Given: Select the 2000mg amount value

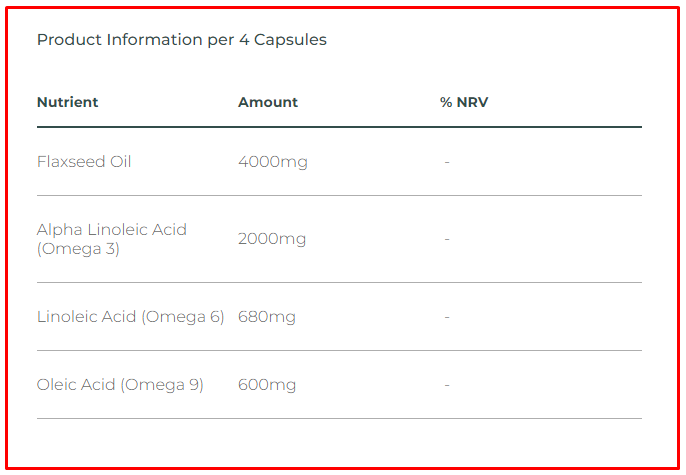Looking at the screenshot, I should coord(272,239).
